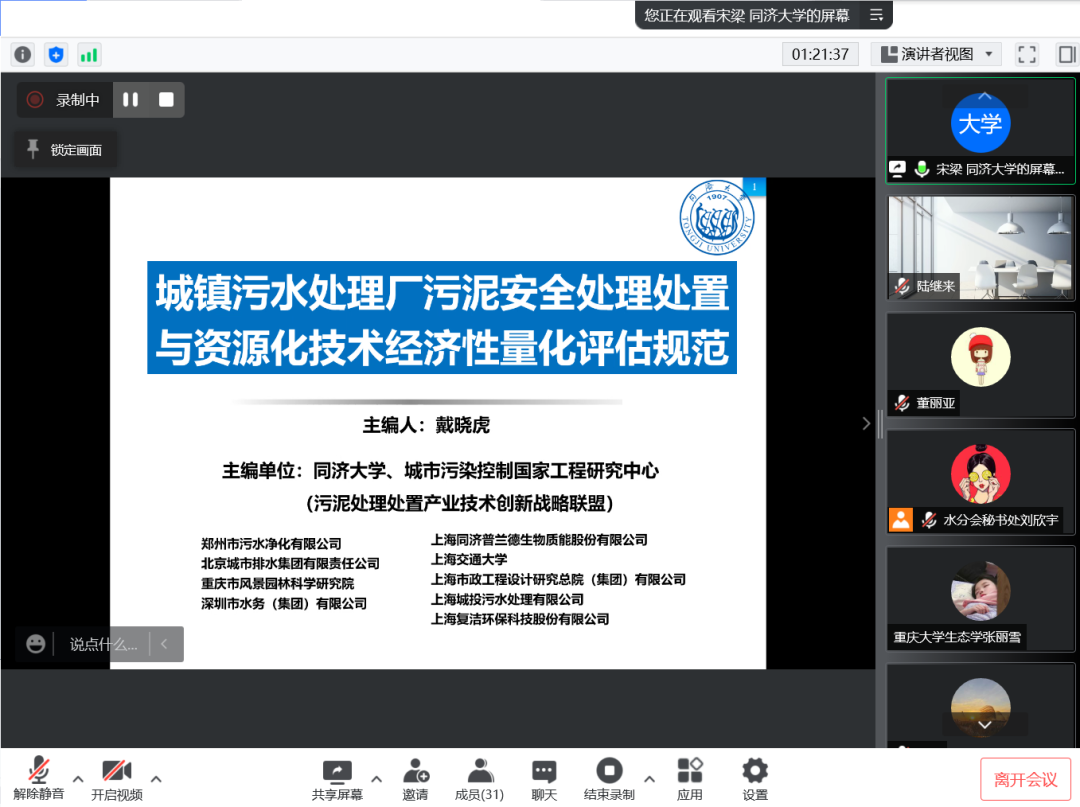Open 设置 settings gear

pyautogui.click(x=755, y=779)
